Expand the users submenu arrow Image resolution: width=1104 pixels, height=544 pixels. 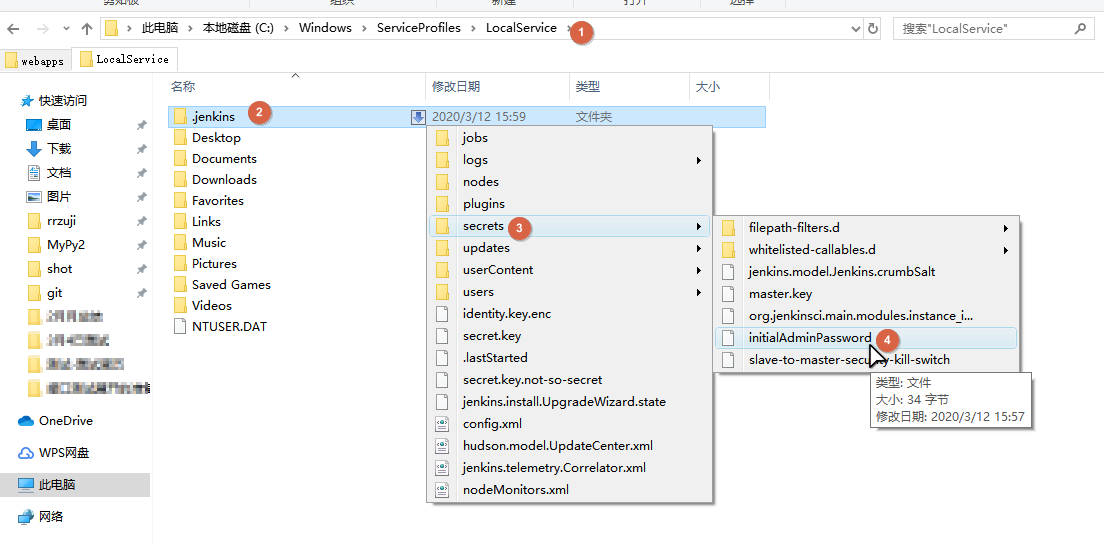coord(698,292)
